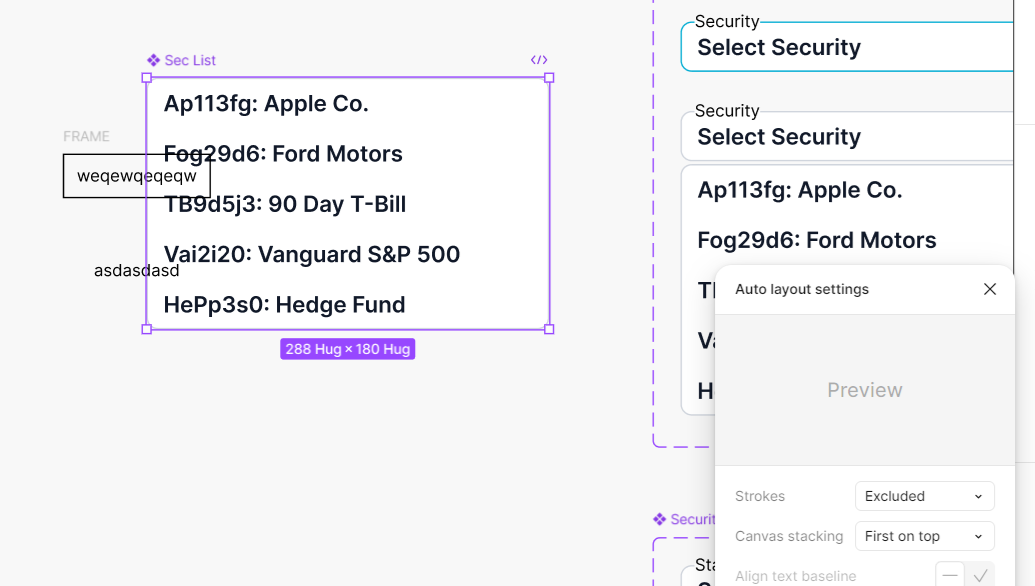Click the bottom-left corner handle of Sec List
Viewport: 1035px width, 586px height.
coord(147,329)
